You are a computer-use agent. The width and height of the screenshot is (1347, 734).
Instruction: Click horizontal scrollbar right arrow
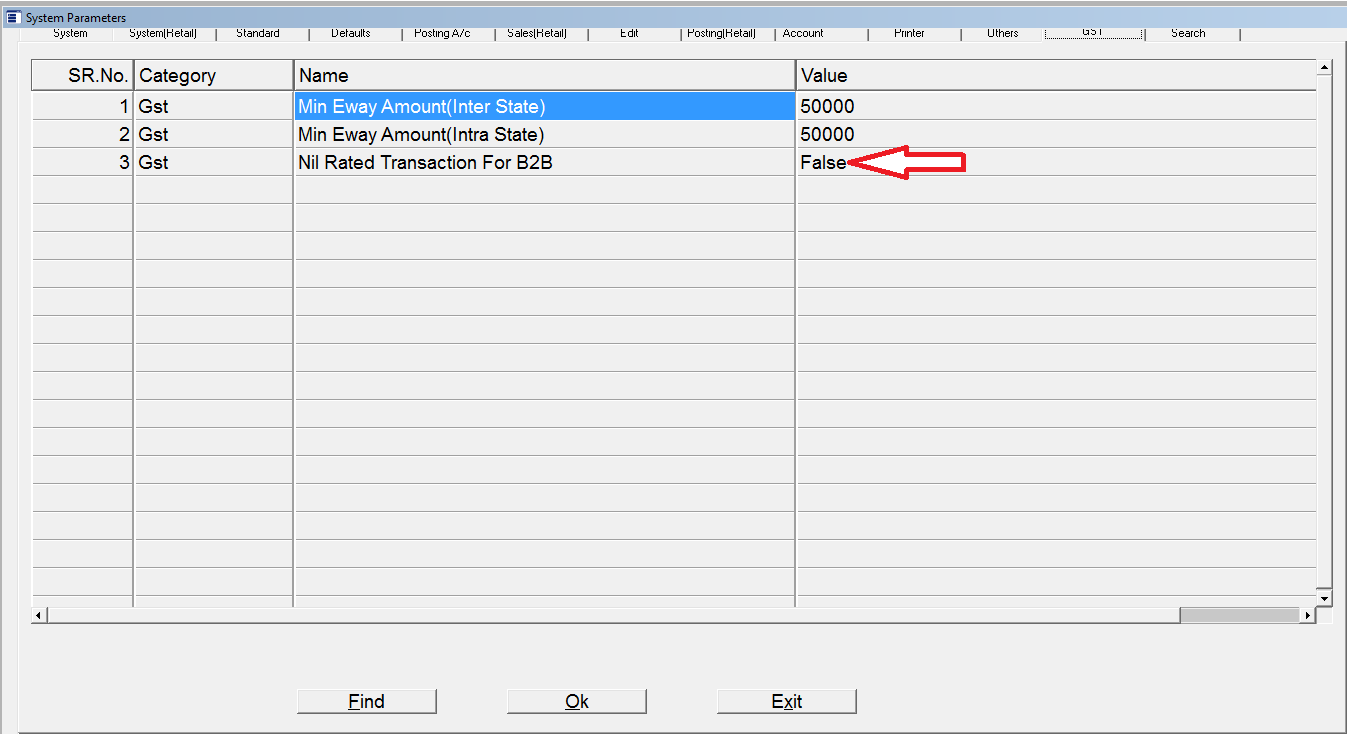click(1308, 615)
